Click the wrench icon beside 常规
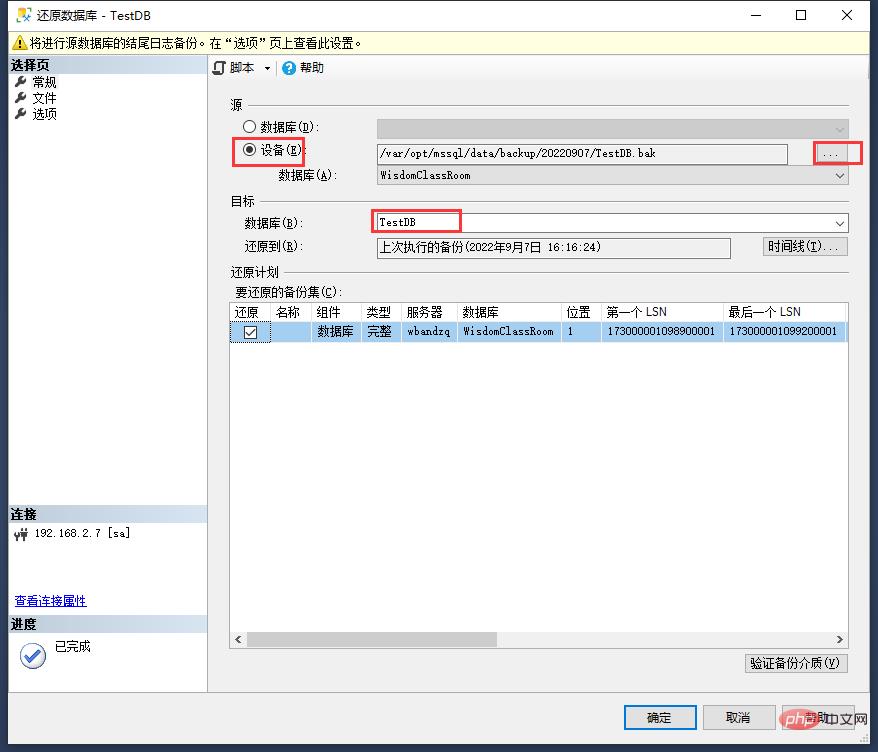Screen dimensions: 878x752 20,82
